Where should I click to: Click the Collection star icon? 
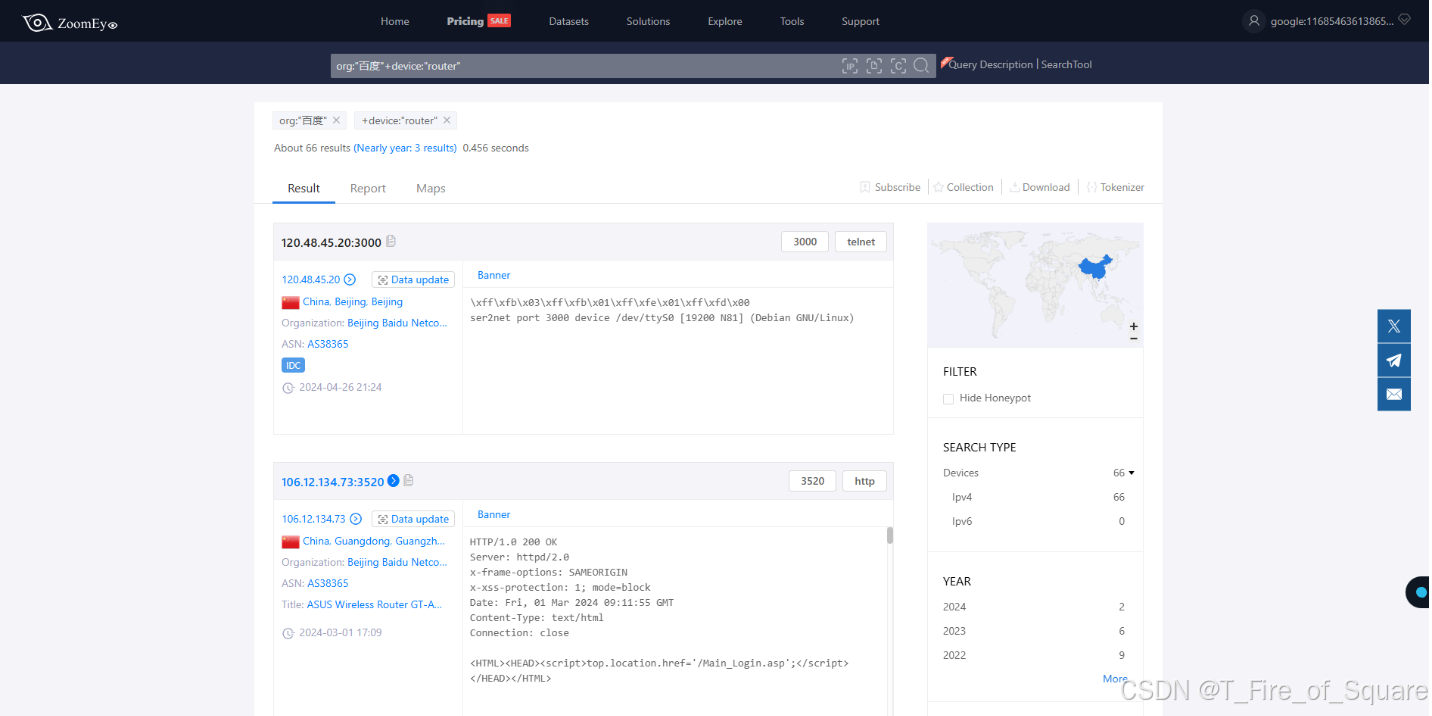(939, 187)
